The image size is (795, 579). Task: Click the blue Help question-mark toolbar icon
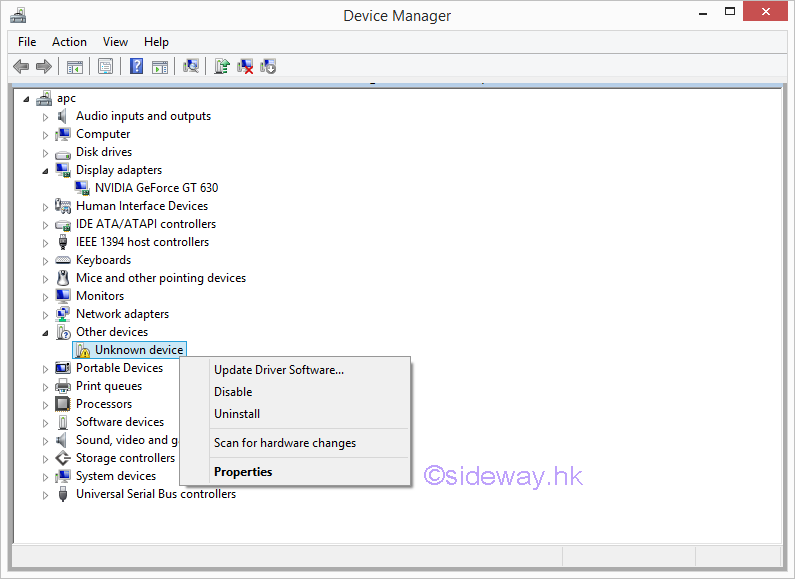point(137,67)
